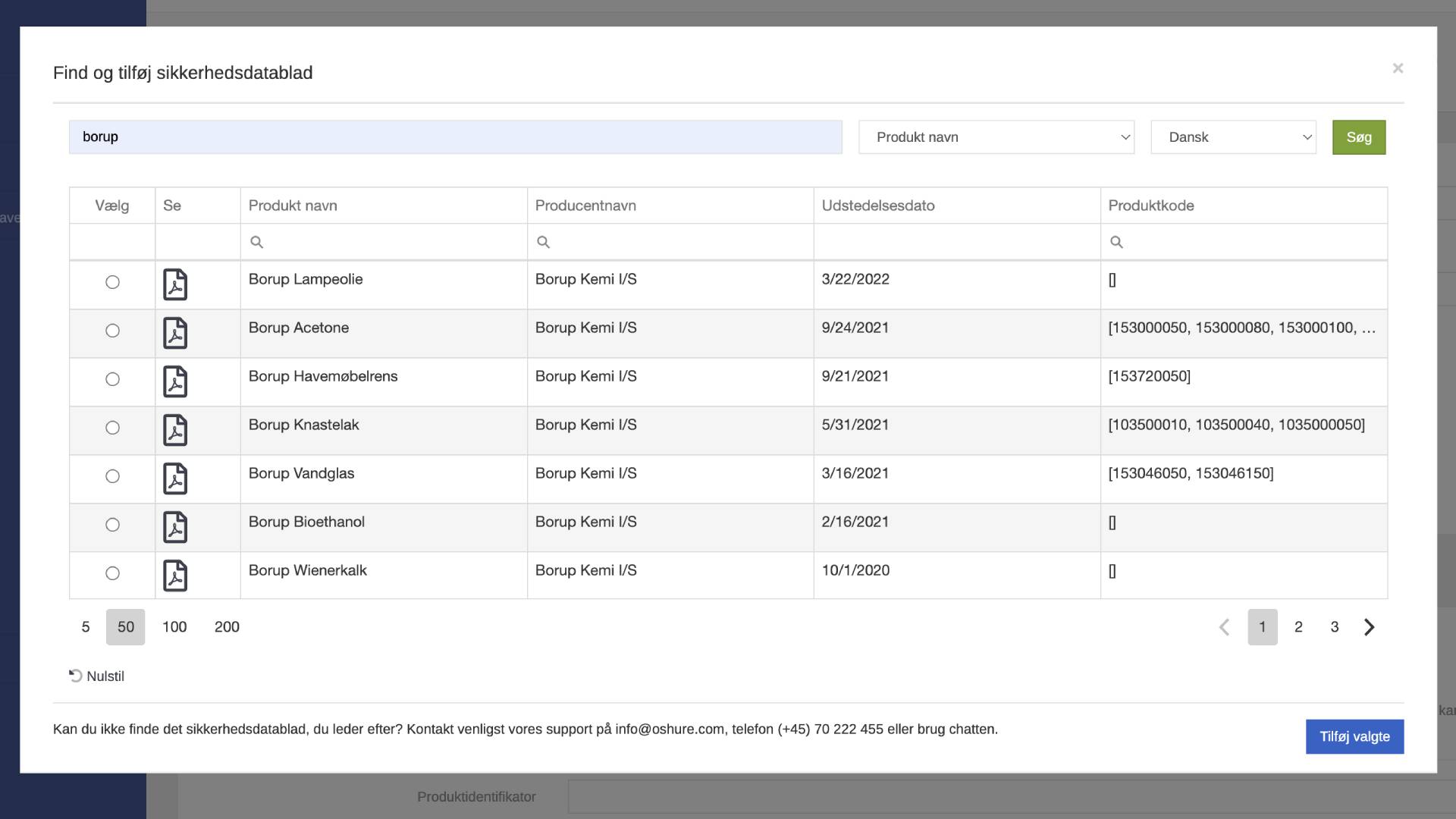The image size is (1456, 819).
Task: Click the Borup Lampeolie product name
Action: click(306, 279)
